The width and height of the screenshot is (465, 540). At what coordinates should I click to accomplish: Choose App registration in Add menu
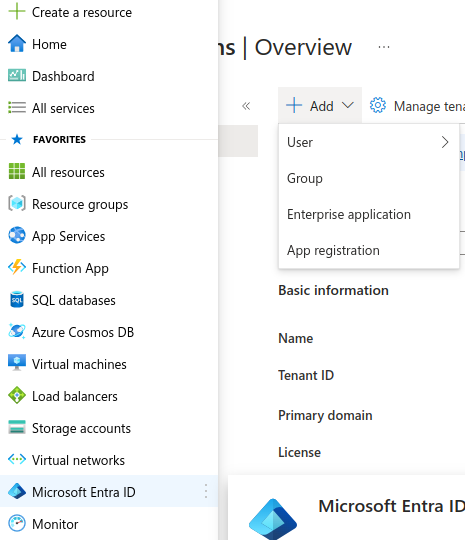369,250
